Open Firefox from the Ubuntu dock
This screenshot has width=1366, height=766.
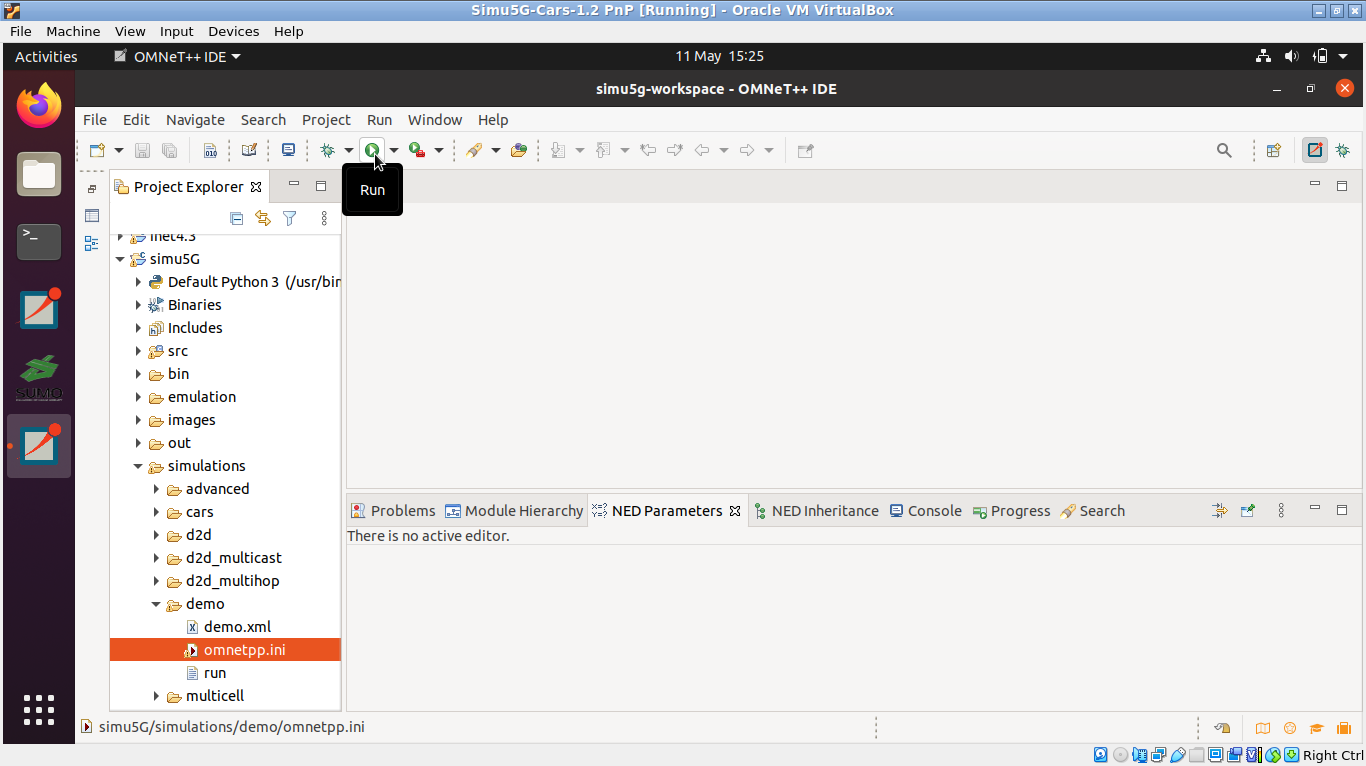(39, 106)
